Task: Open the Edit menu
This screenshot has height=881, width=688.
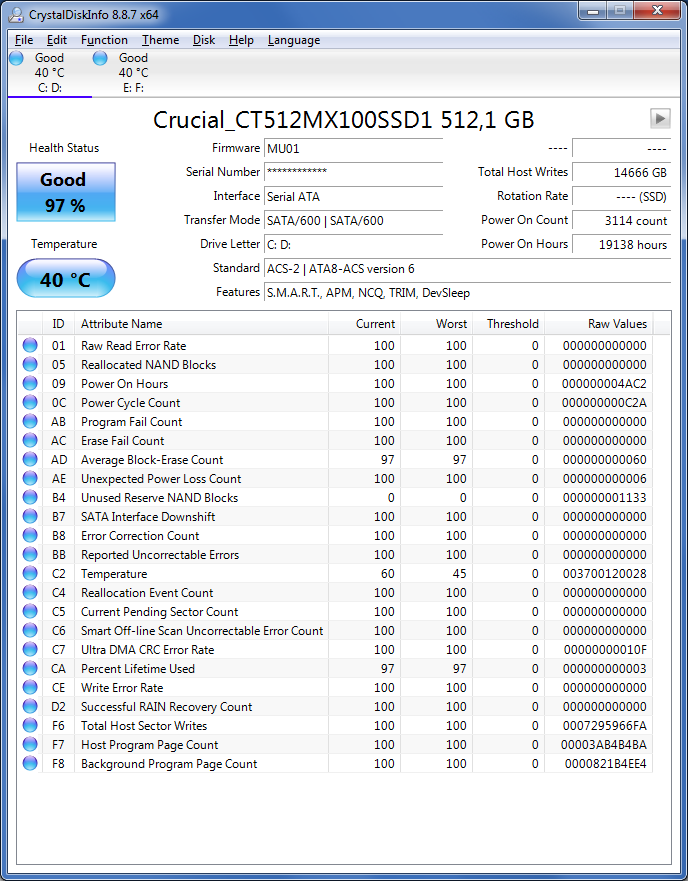Action: pos(57,40)
